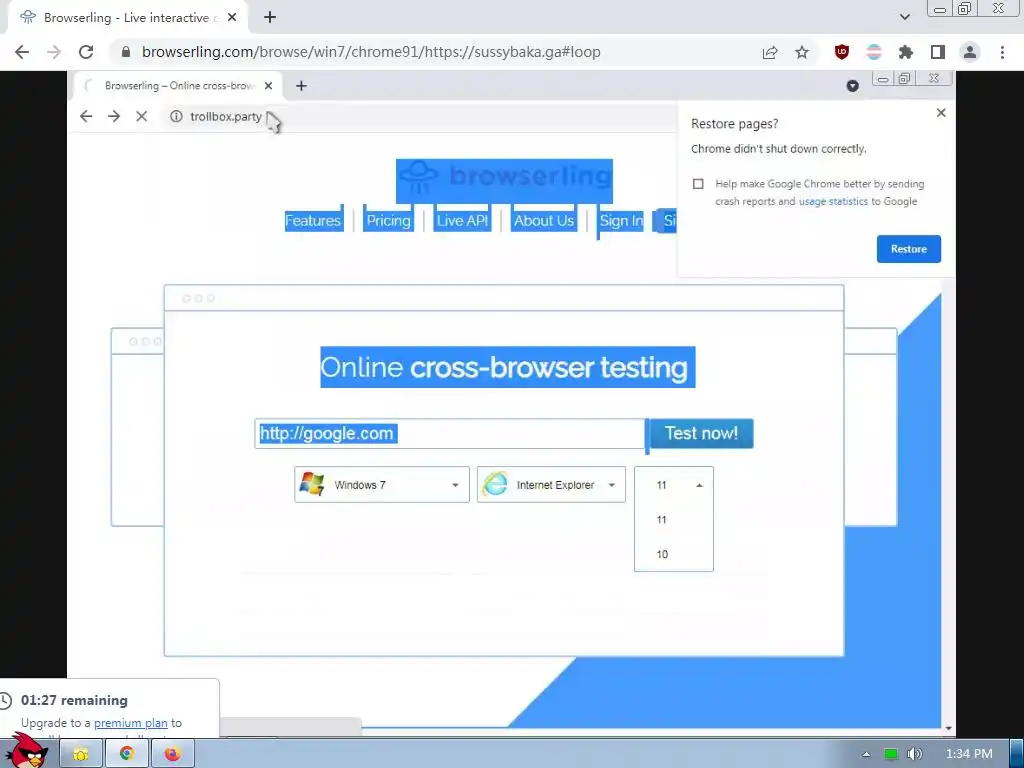Click the http://google.com URL field
Viewport: 1024px width, 768px height.
[449, 434]
